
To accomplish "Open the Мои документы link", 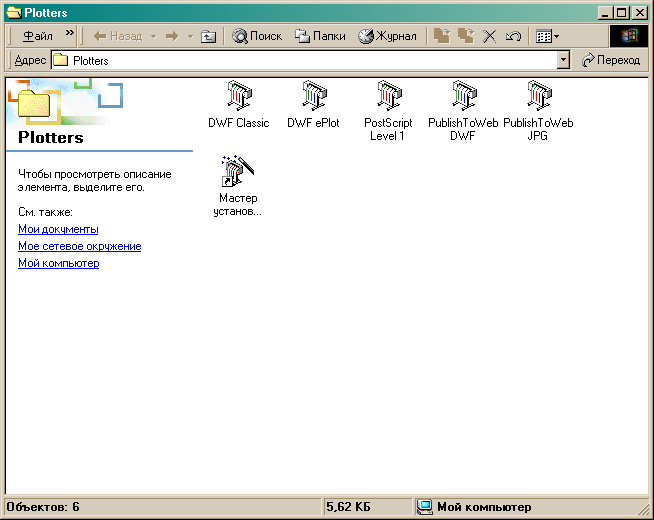I will pyautogui.click(x=58, y=229).
